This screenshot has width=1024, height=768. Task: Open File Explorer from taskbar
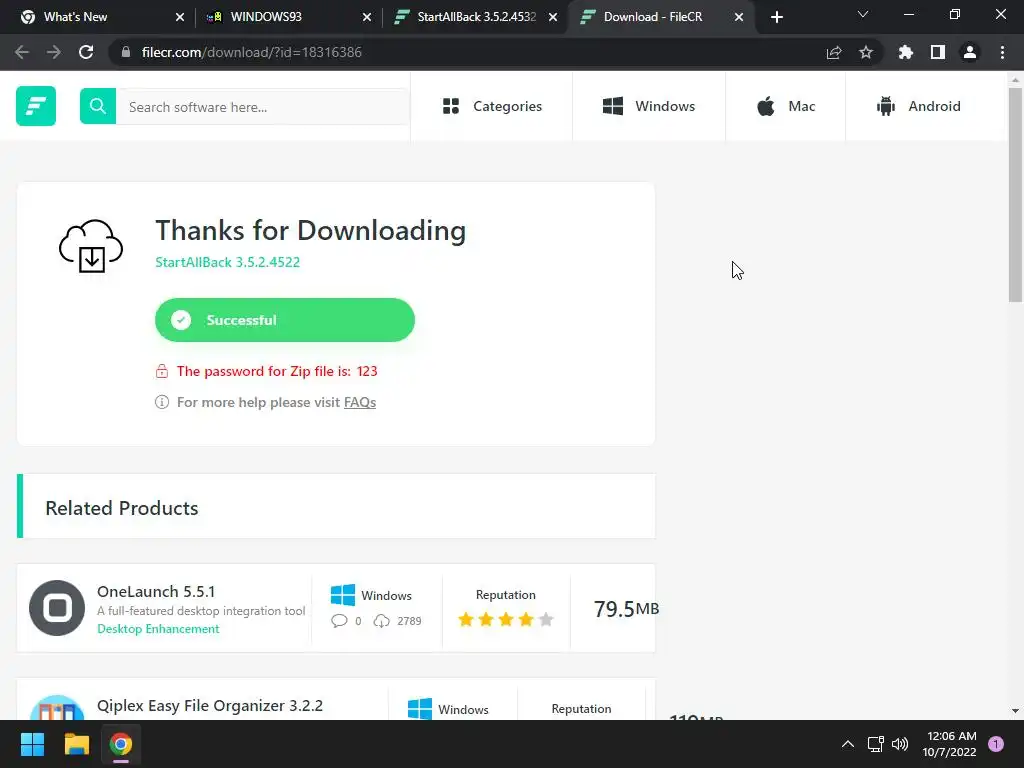point(76,744)
